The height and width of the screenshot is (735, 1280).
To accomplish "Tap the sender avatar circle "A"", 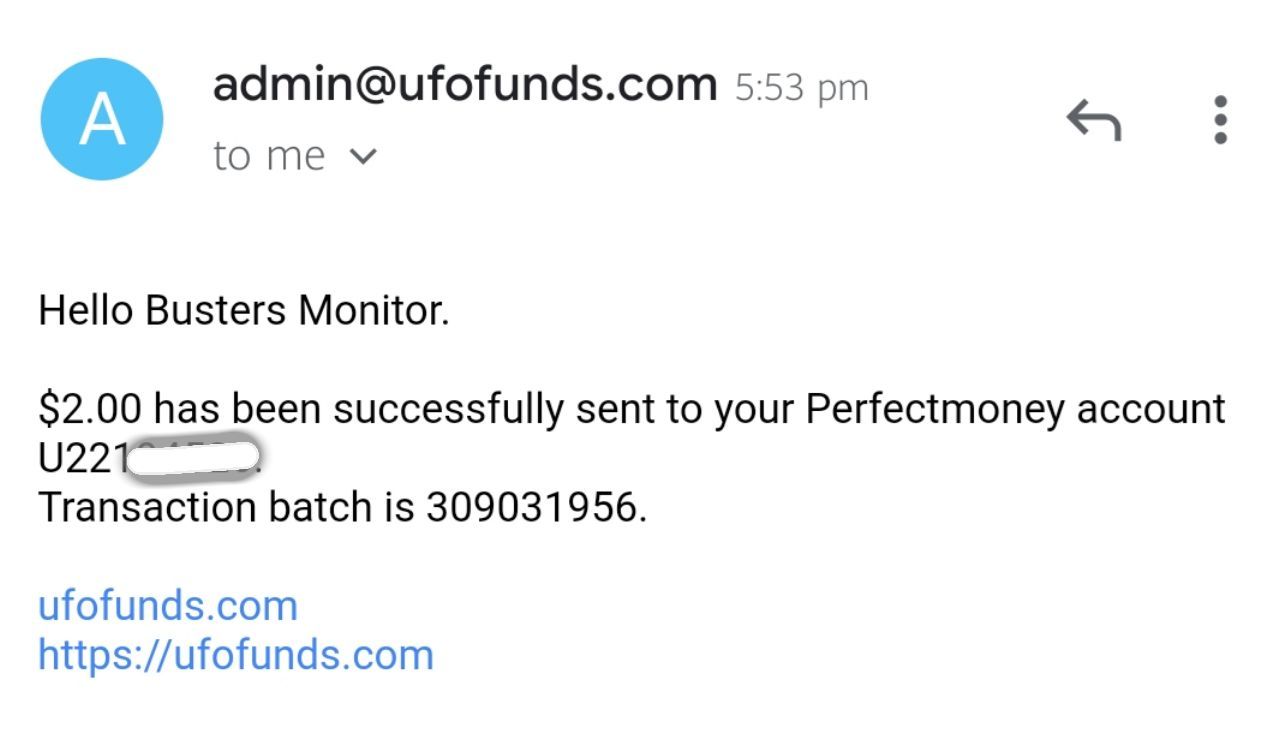I will [x=102, y=119].
